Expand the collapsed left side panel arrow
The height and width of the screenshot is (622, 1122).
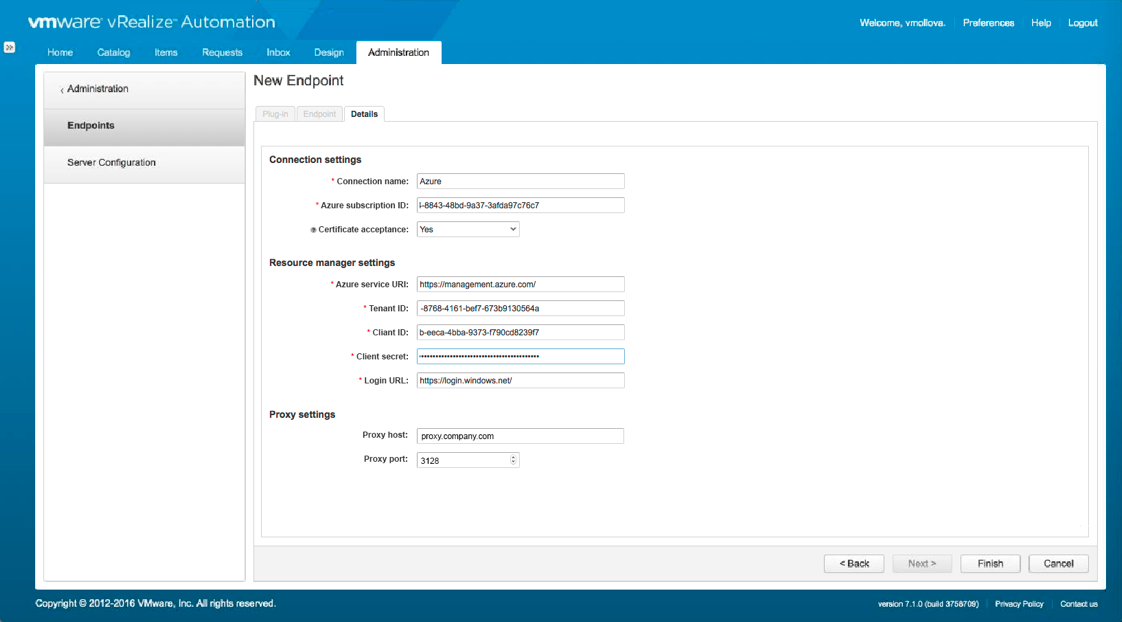pos(9,47)
